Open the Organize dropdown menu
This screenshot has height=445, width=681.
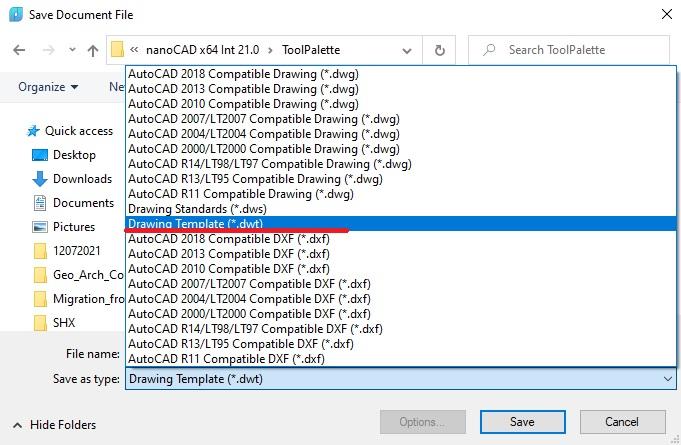(x=48, y=87)
